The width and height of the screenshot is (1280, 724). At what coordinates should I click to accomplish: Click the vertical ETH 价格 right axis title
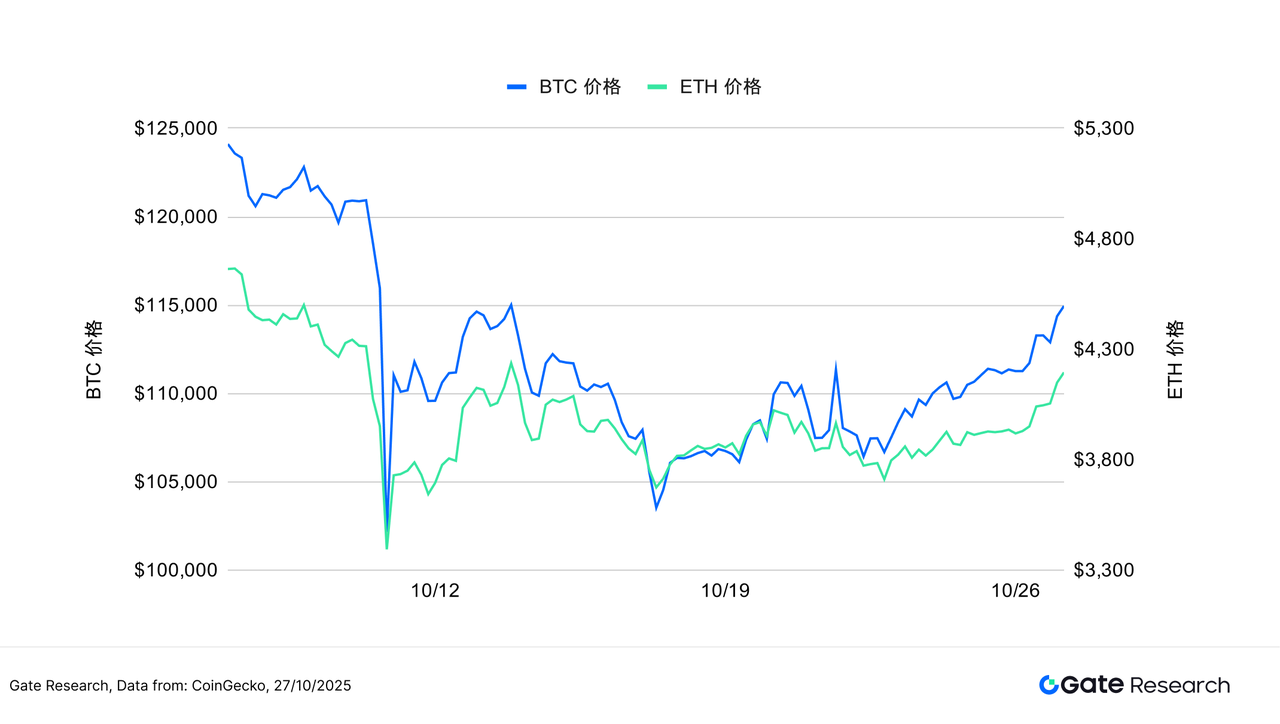1175,360
